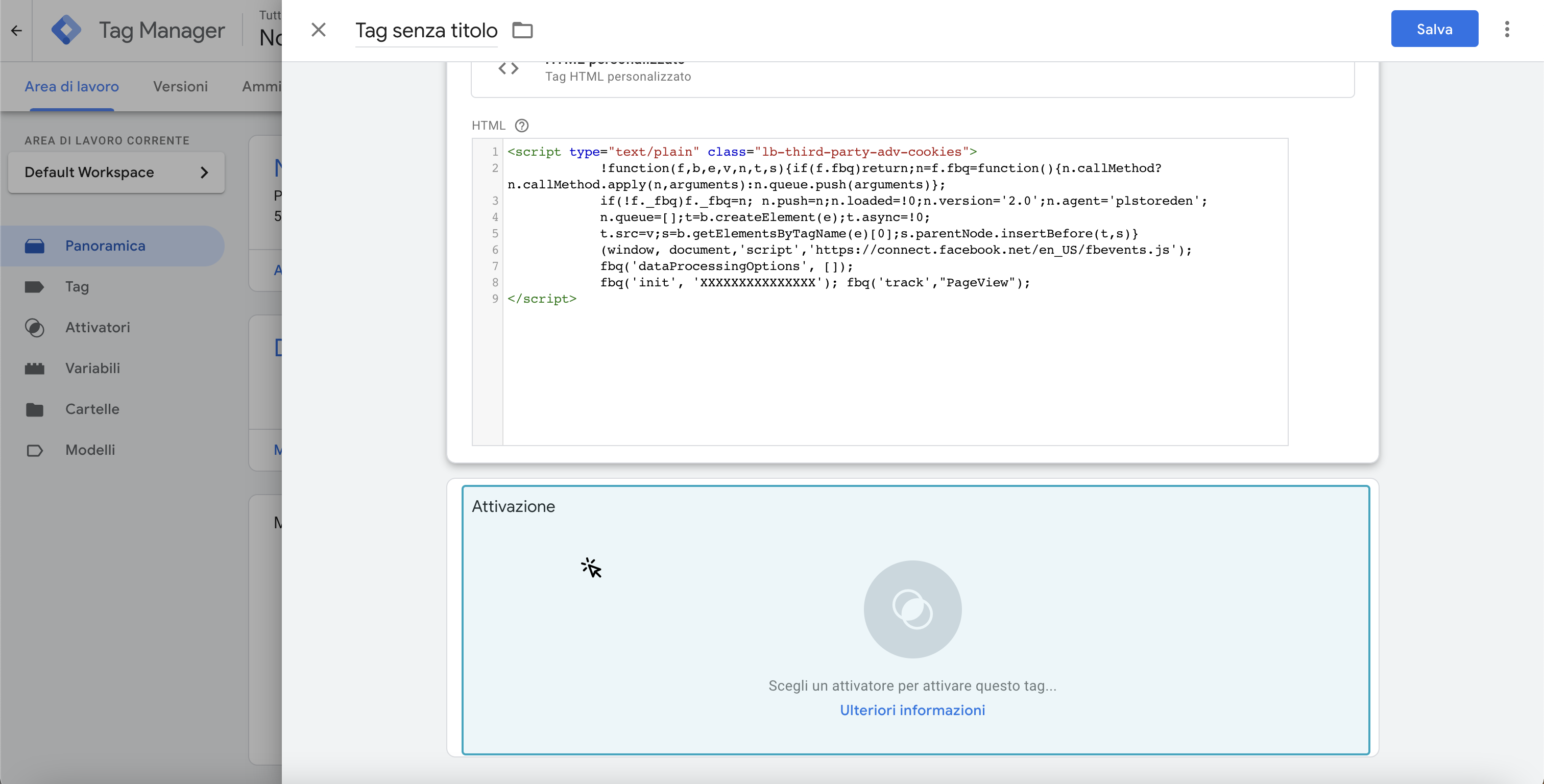Click the dataProcessingOptions code line
The image size is (1544, 784).
tap(727, 266)
